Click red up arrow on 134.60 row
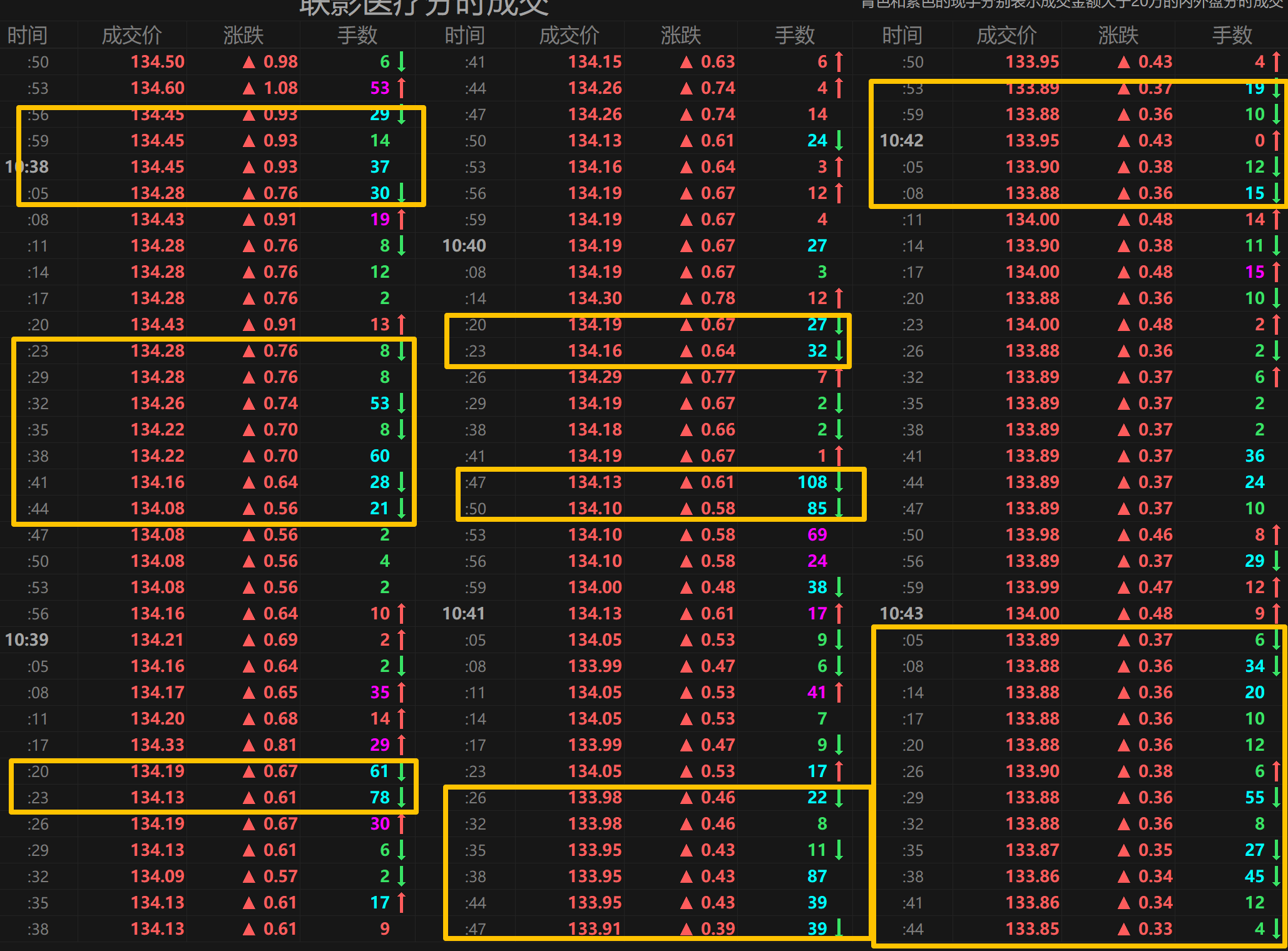The image size is (1288, 951). click(402, 88)
